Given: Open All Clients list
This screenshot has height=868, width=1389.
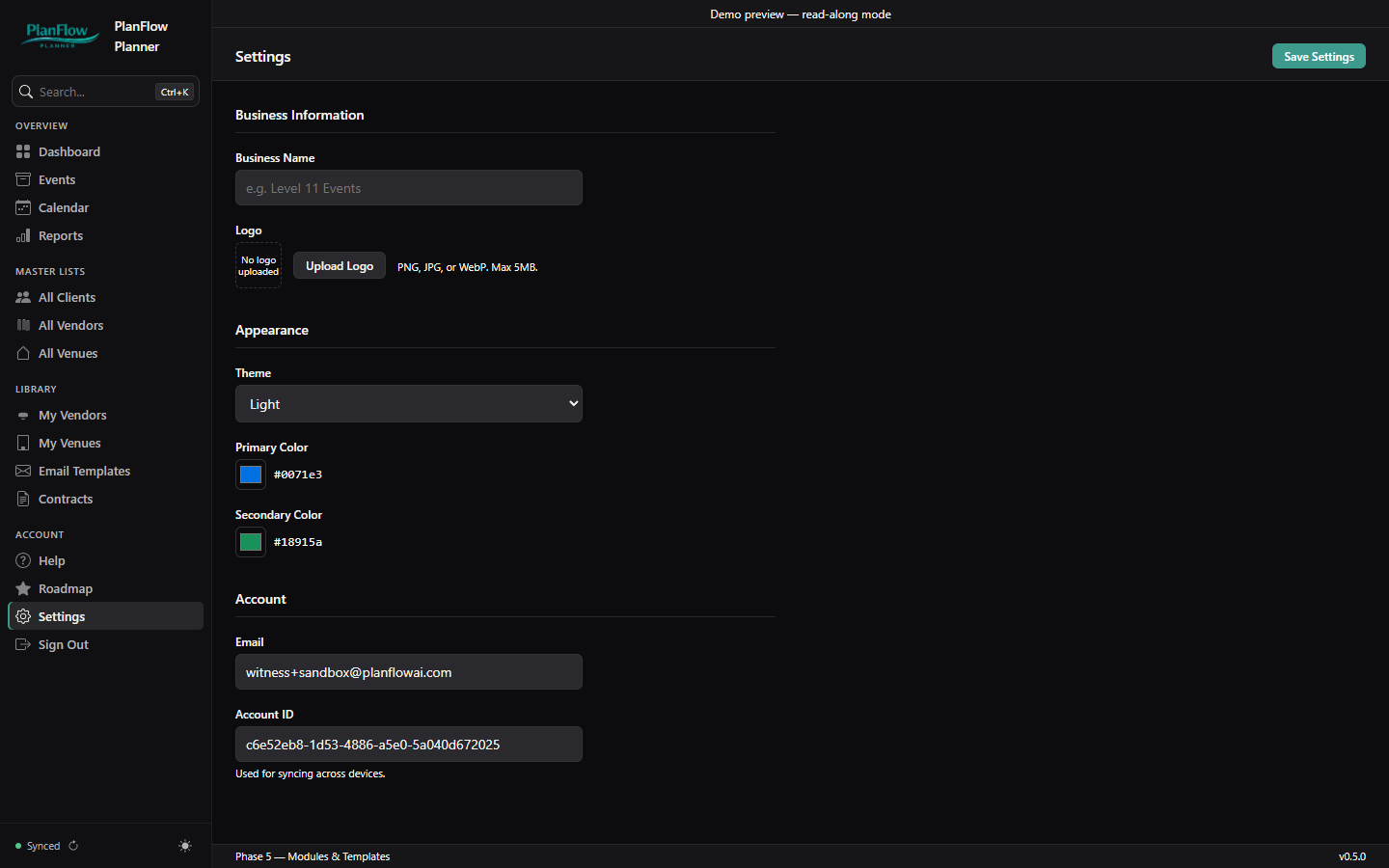Looking at the screenshot, I should (106, 297).
